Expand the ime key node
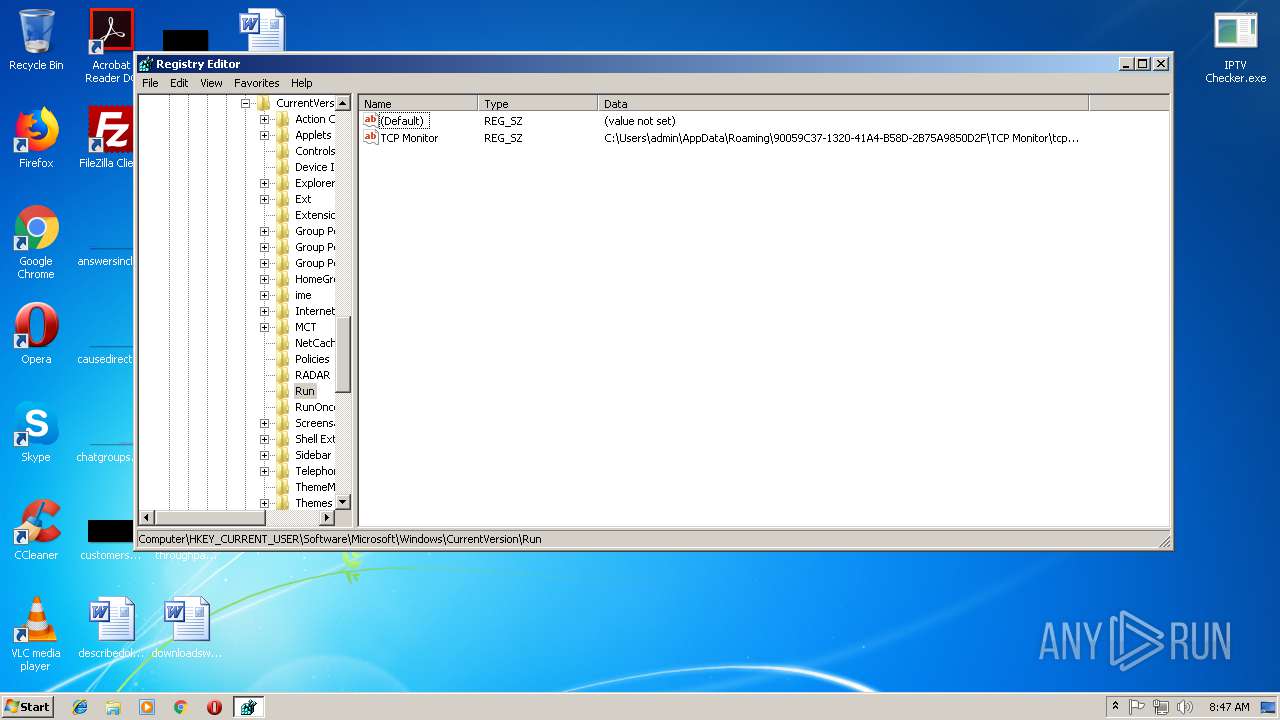The height and width of the screenshot is (720, 1280). click(264, 295)
